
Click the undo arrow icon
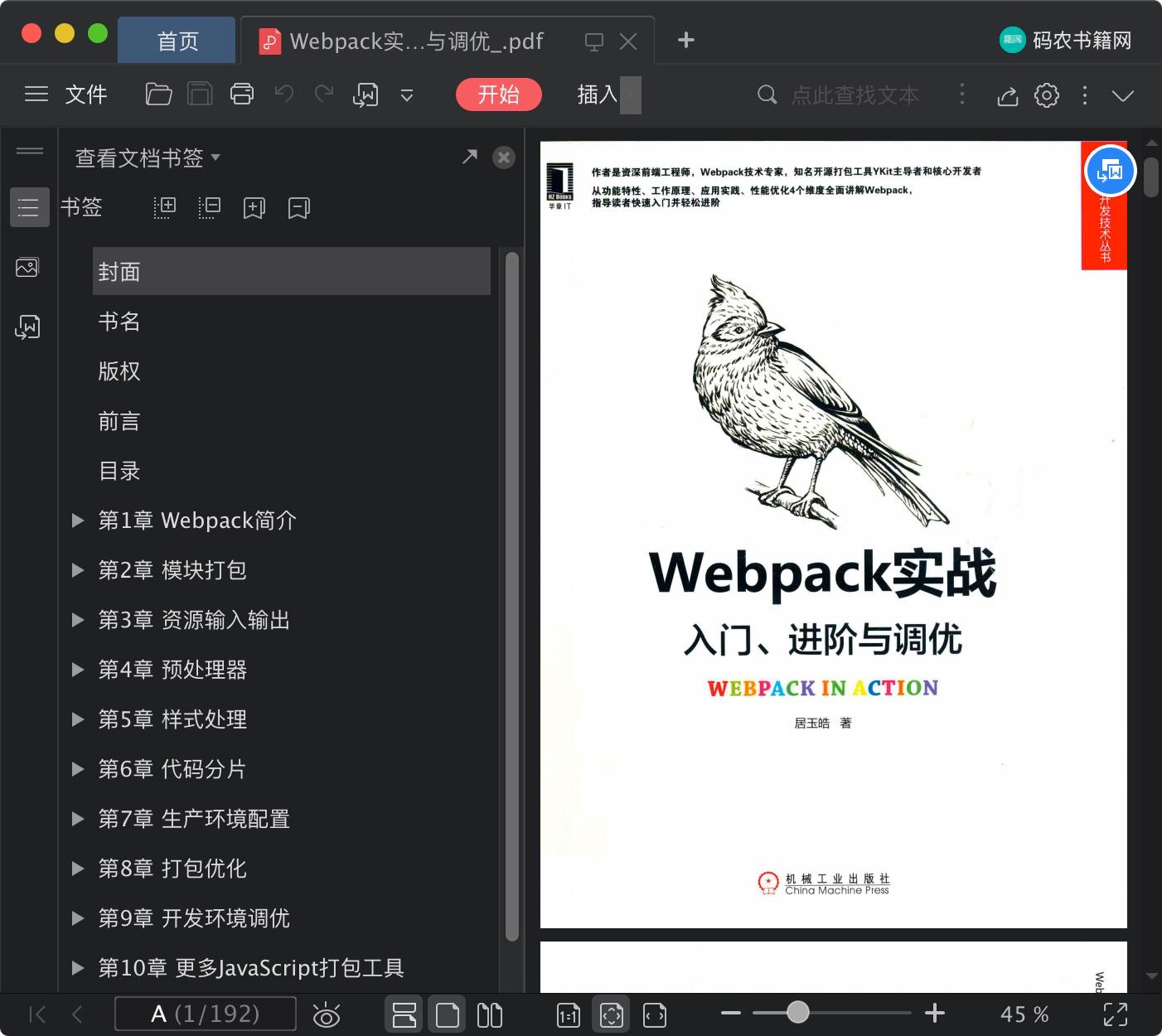click(284, 94)
